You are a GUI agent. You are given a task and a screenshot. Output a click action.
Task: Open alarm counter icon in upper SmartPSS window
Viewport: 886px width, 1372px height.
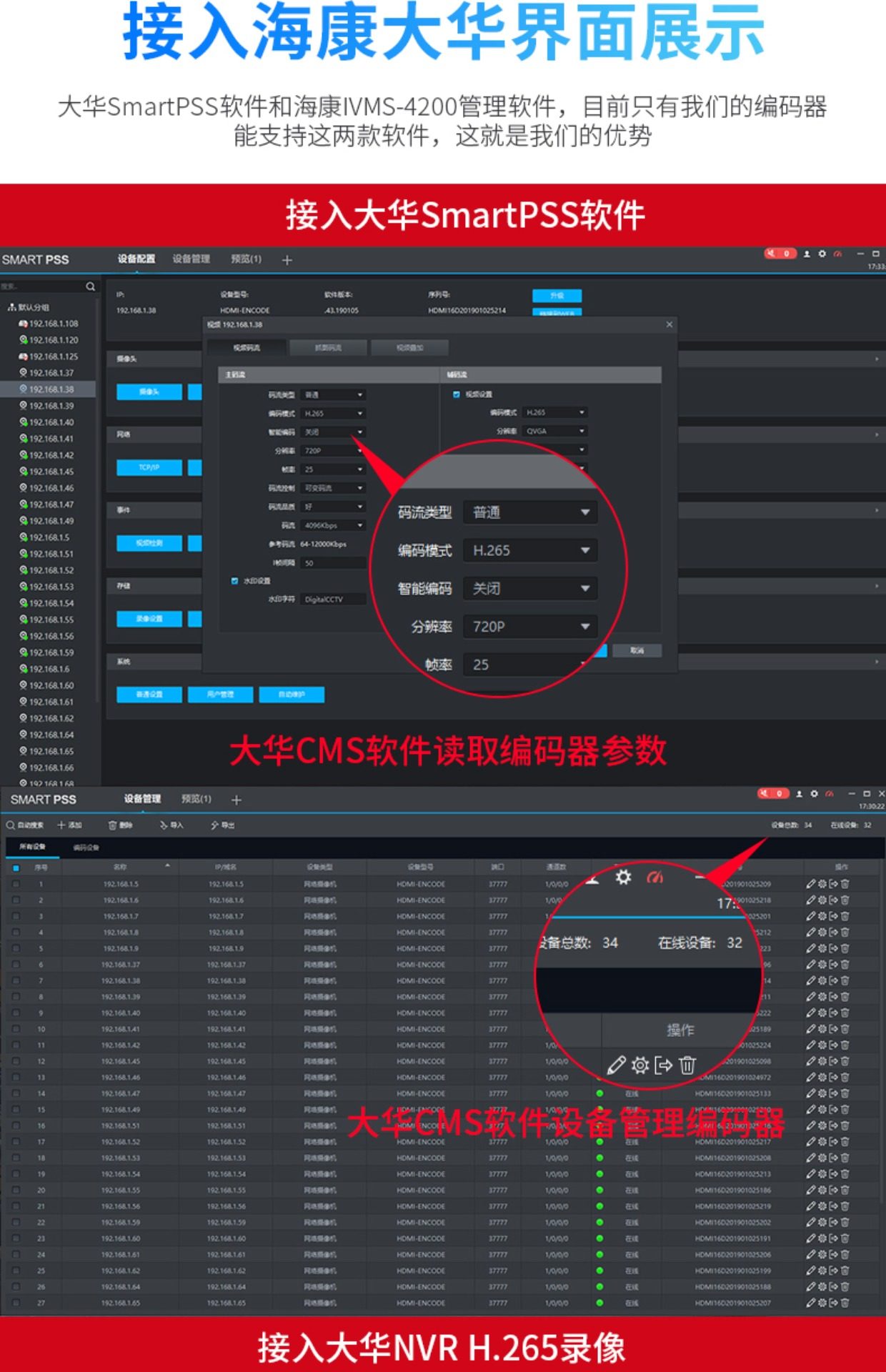tap(780, 254)
